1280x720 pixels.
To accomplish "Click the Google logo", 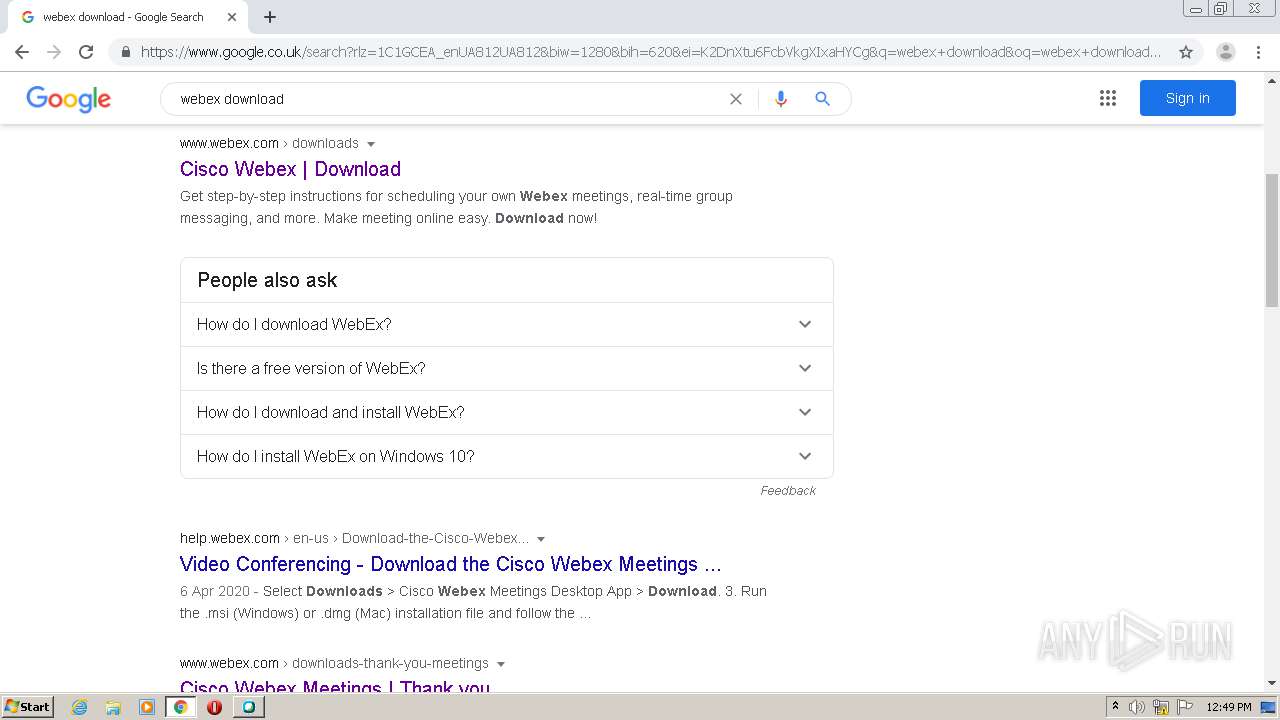I will click(68, 99).
